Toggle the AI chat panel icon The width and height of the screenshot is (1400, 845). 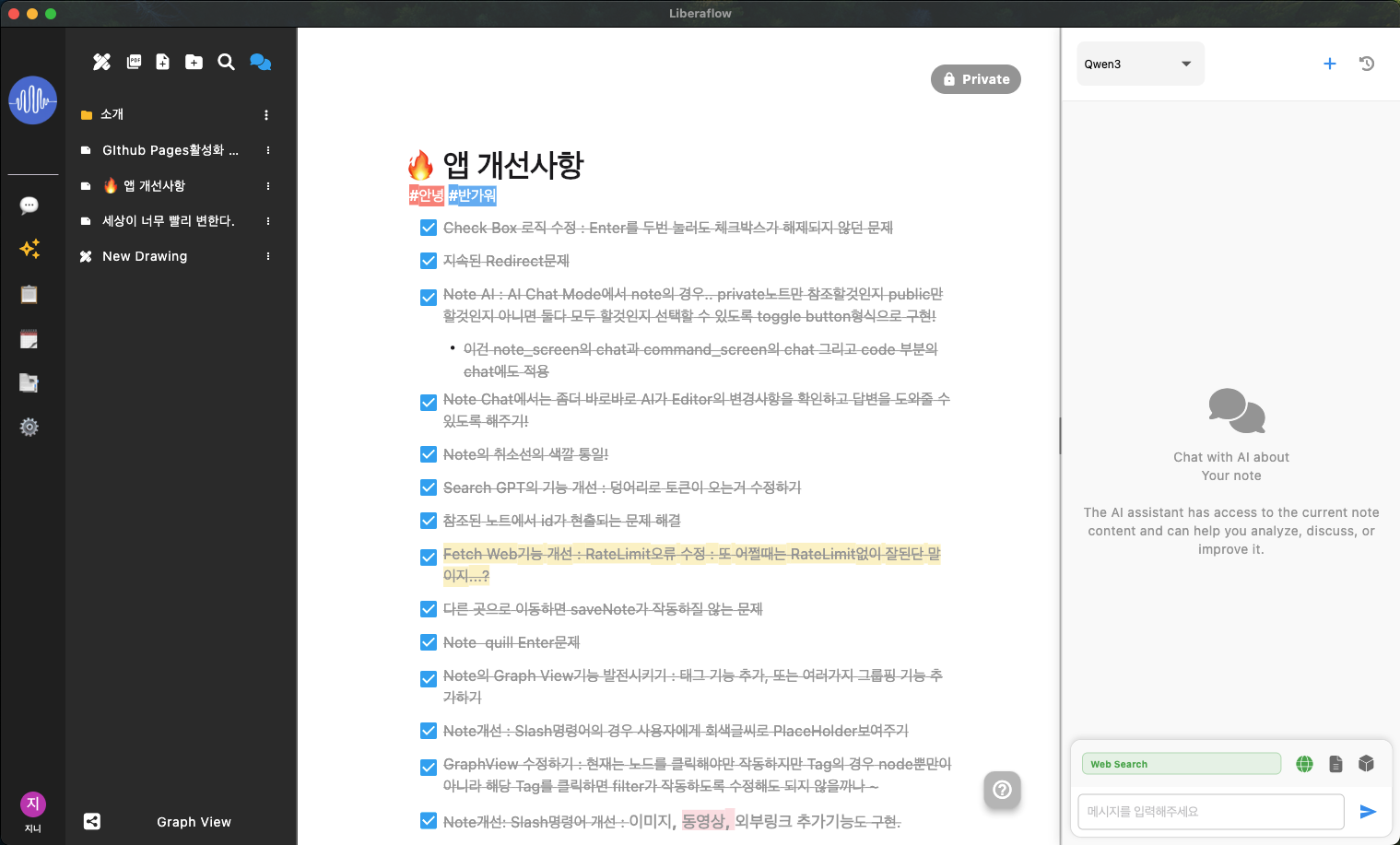[x=260, y=62]
